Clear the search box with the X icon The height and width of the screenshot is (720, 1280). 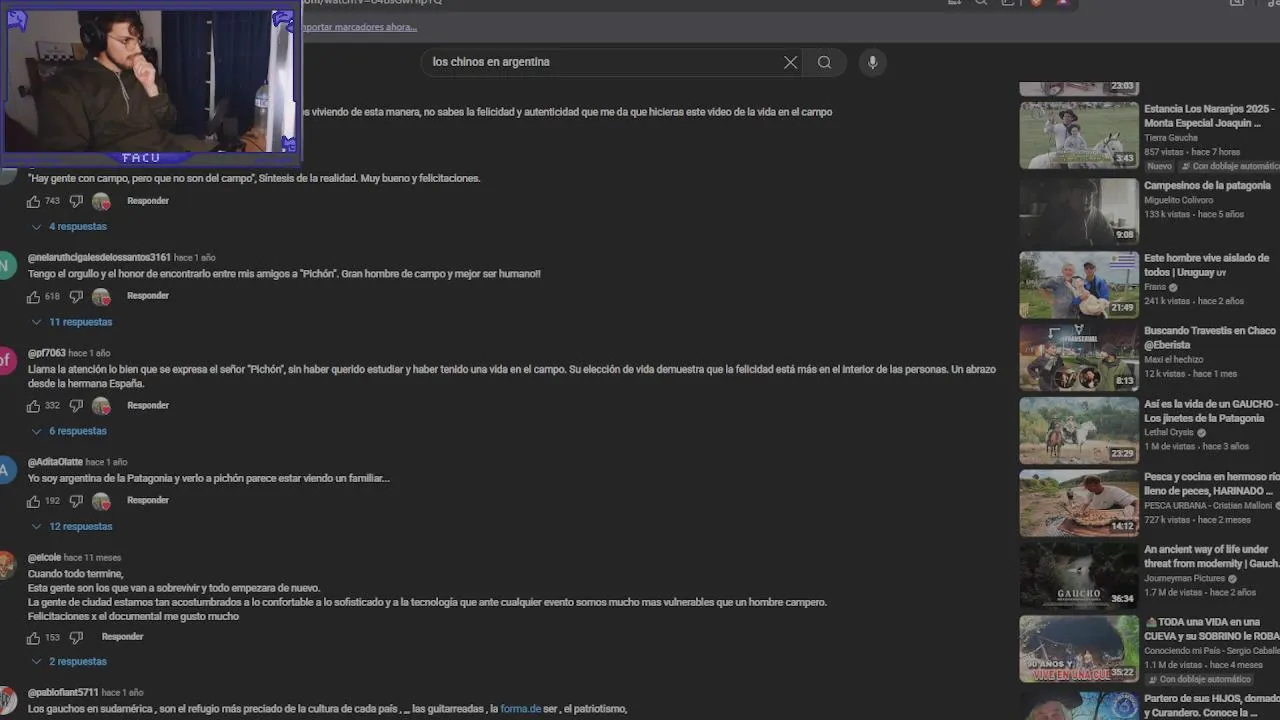(x=790, y=62)
